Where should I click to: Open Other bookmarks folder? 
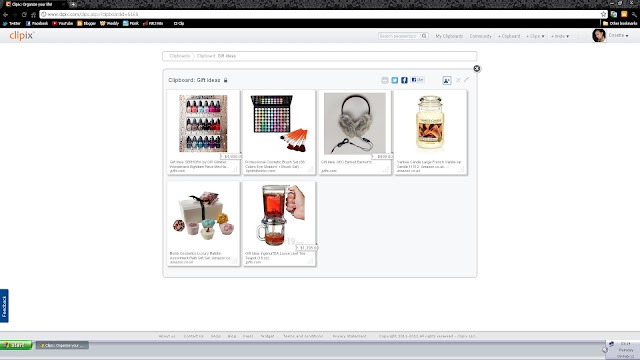[620, 23]
